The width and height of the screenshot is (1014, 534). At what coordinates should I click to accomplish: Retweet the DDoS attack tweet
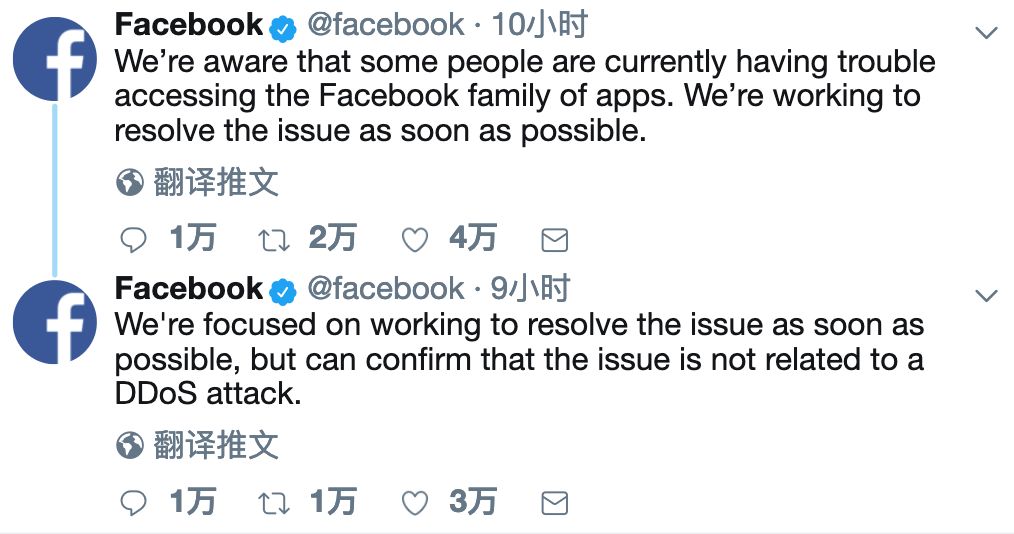[x=274, y=503]
